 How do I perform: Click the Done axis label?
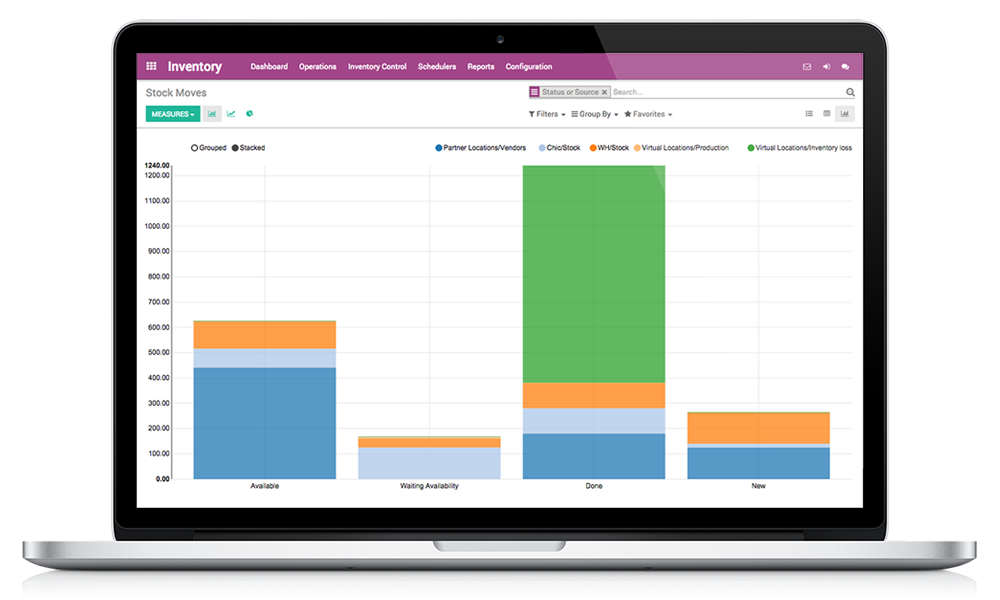point(594,486)
